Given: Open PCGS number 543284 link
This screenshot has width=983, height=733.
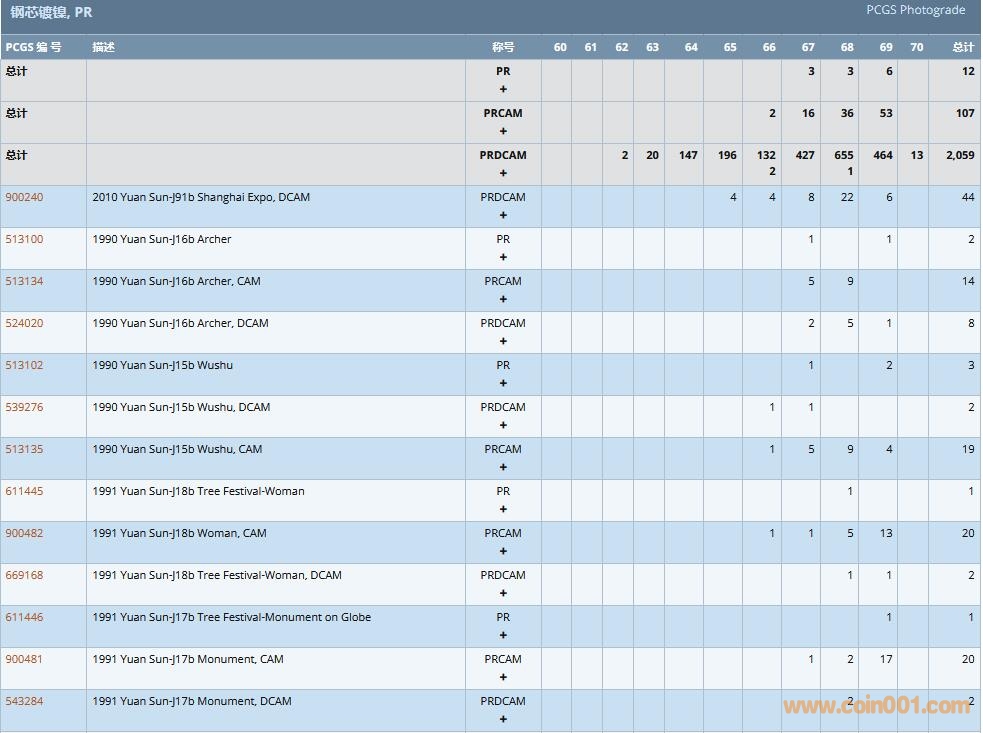Looking at the screenshot, I should pyautogui.click(x=24, y=701).
